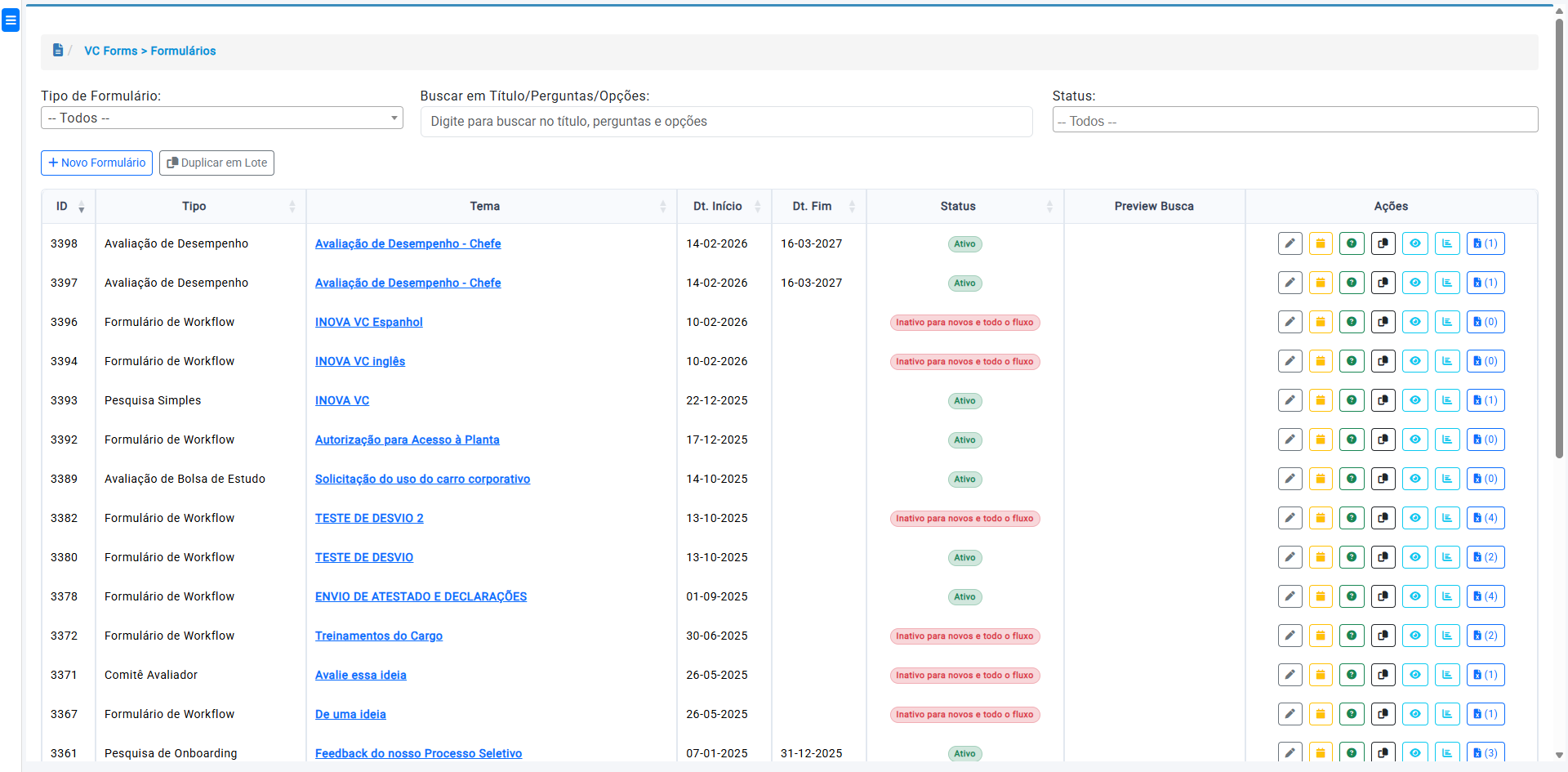Click the document icon in the breadcrumb

click(x=58, y=51)
